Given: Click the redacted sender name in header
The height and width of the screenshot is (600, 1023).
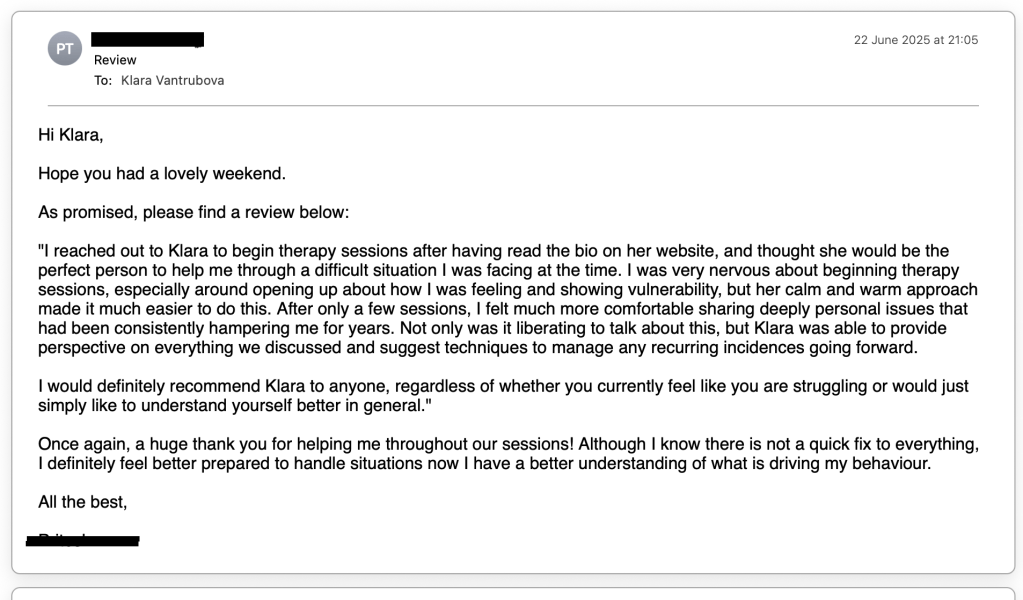Looking at the screenshot, I should click(x=147, y=40).
